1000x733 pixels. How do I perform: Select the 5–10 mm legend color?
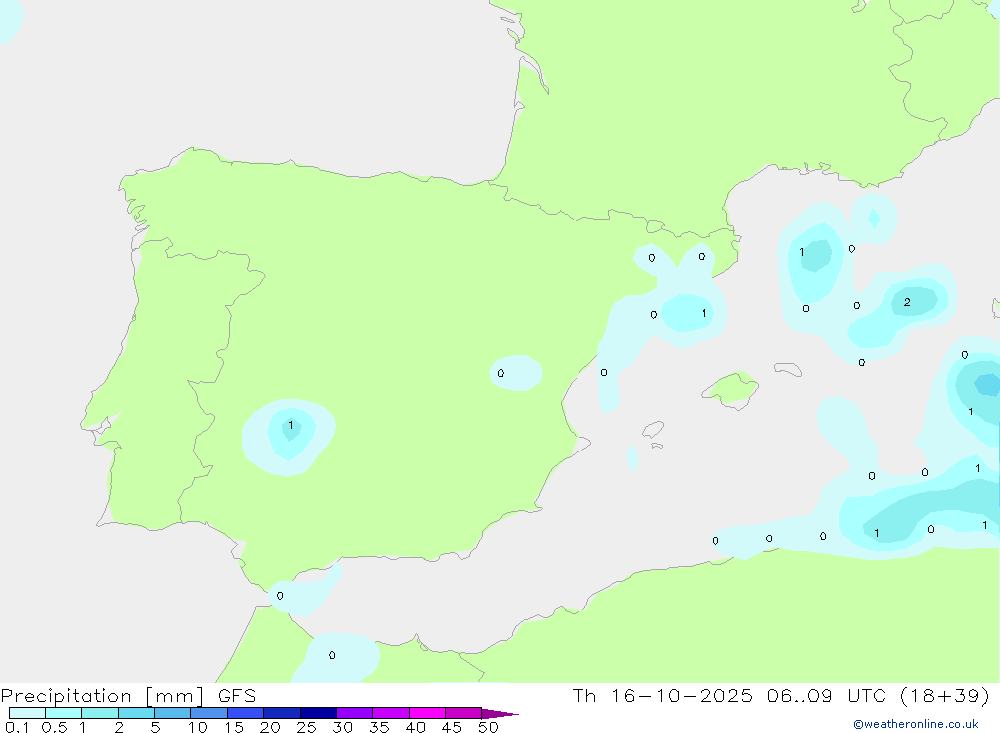[x=172, y=713]
